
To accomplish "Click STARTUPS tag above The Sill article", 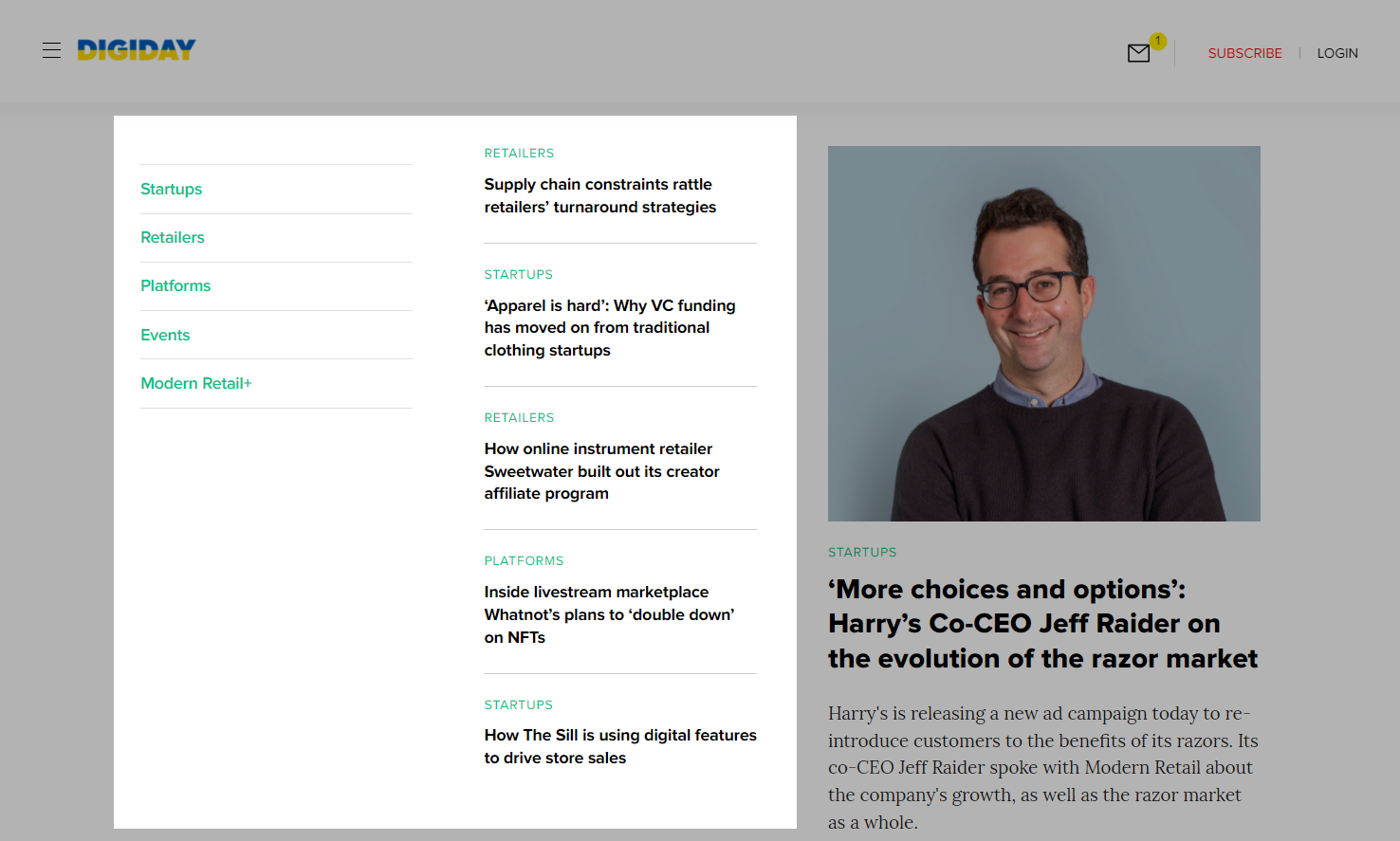I will click(x=518, y=704).
